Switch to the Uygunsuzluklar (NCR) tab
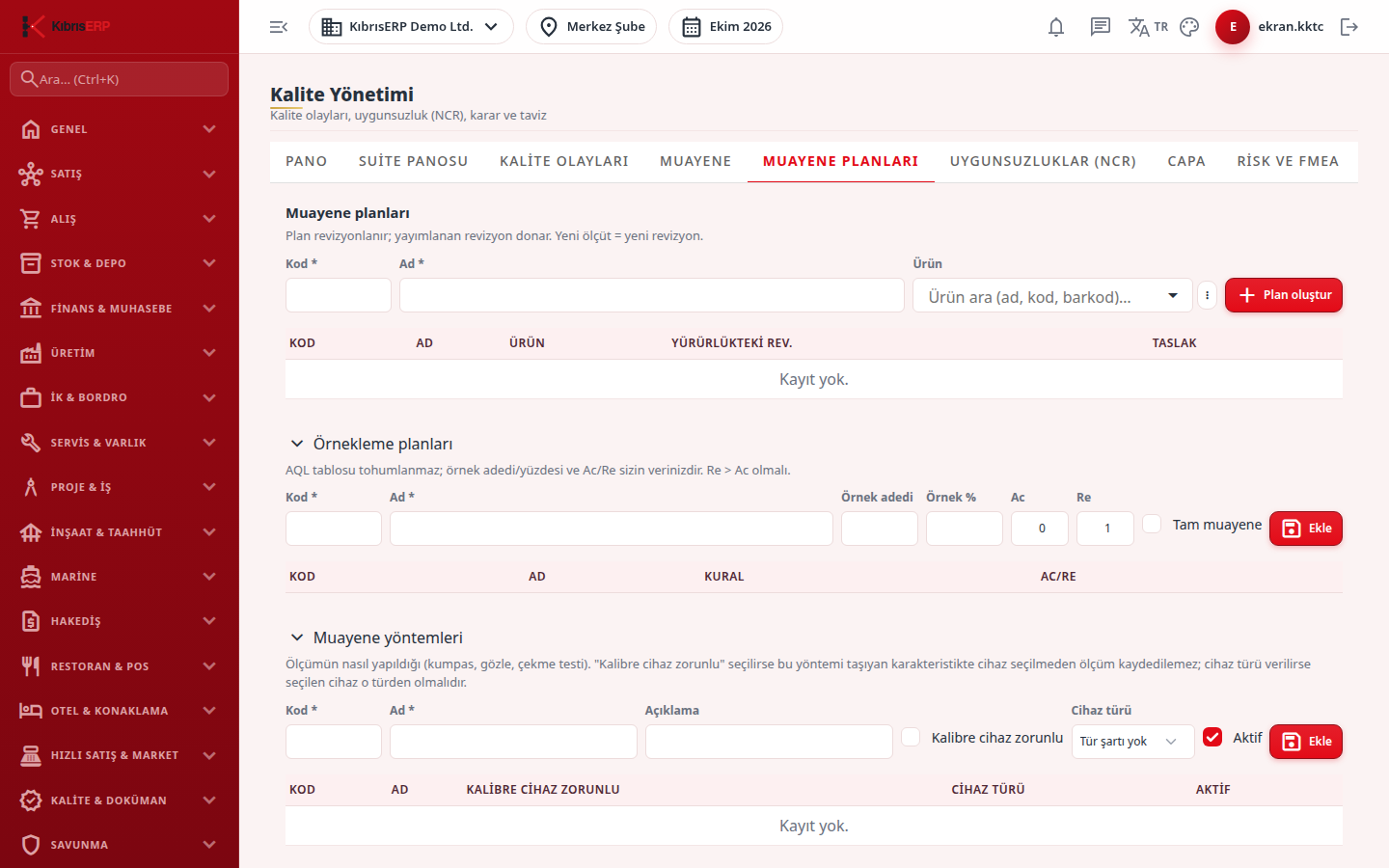 pyautogui.click(x=1043, y=161)
